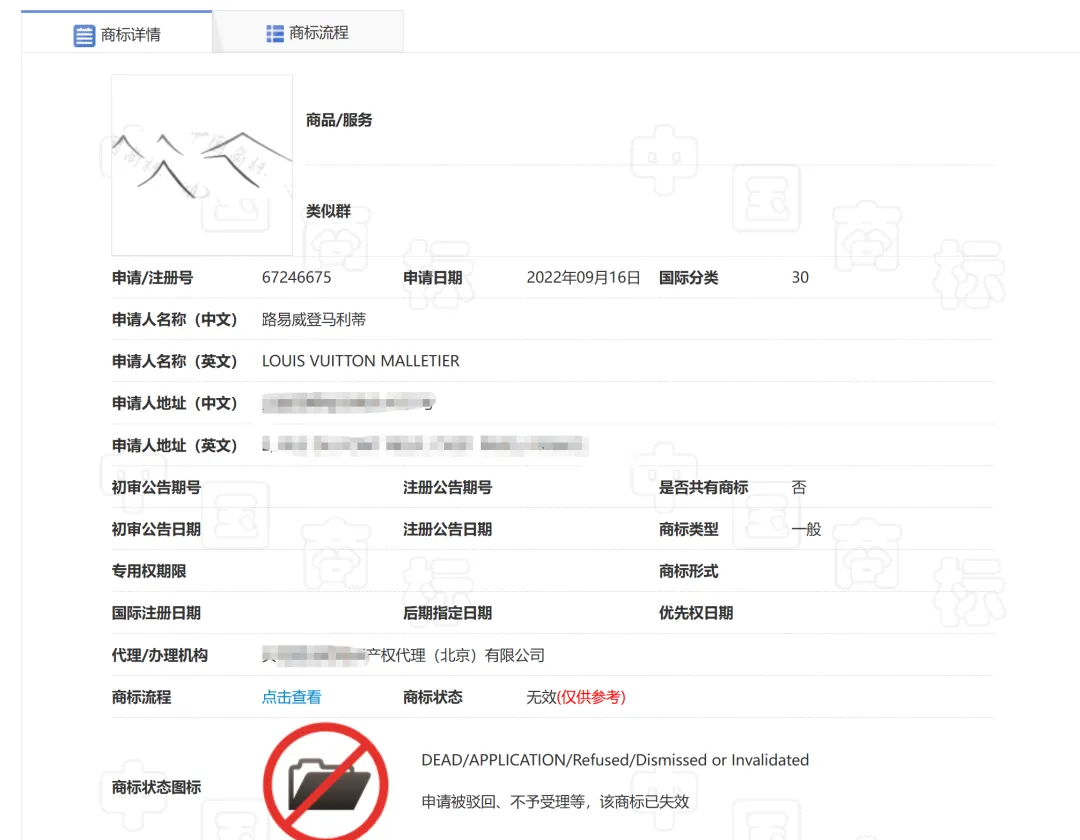The image size is (1080, 840).
Task: Click the 国际分类 label
Action: [x=689, y=277]
